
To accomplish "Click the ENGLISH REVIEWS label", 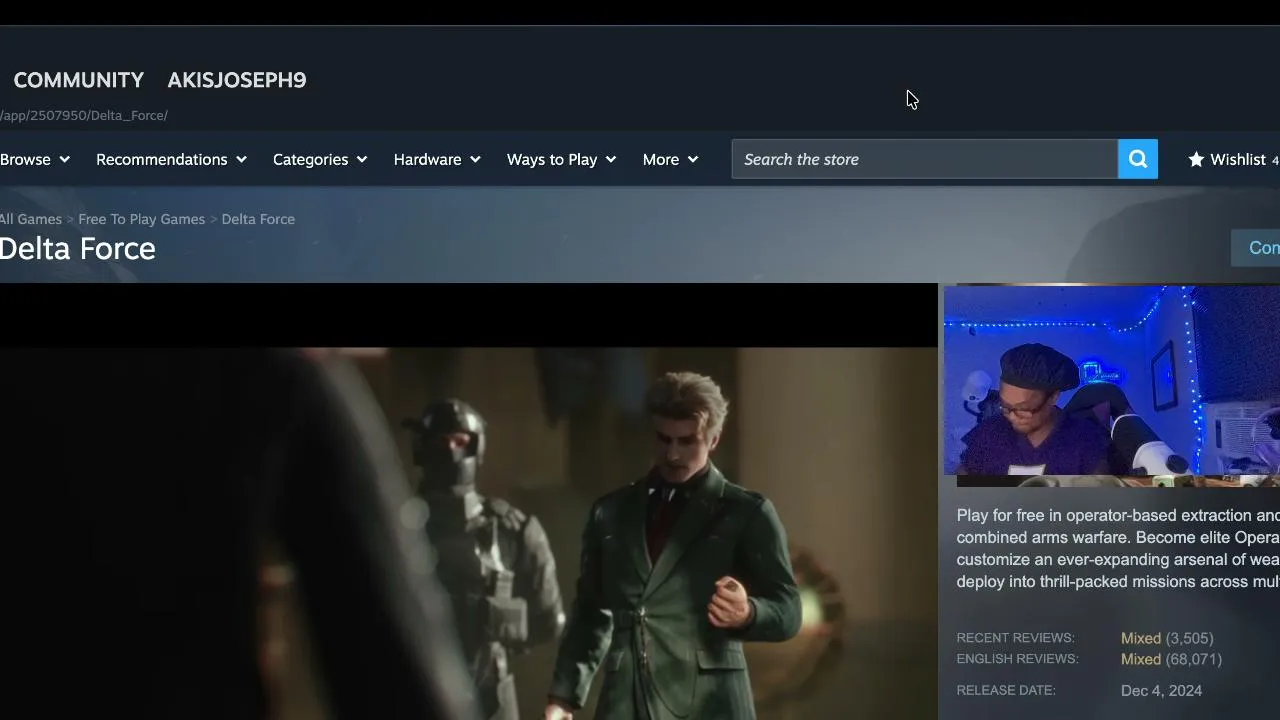I will (x=1018, y=659).
